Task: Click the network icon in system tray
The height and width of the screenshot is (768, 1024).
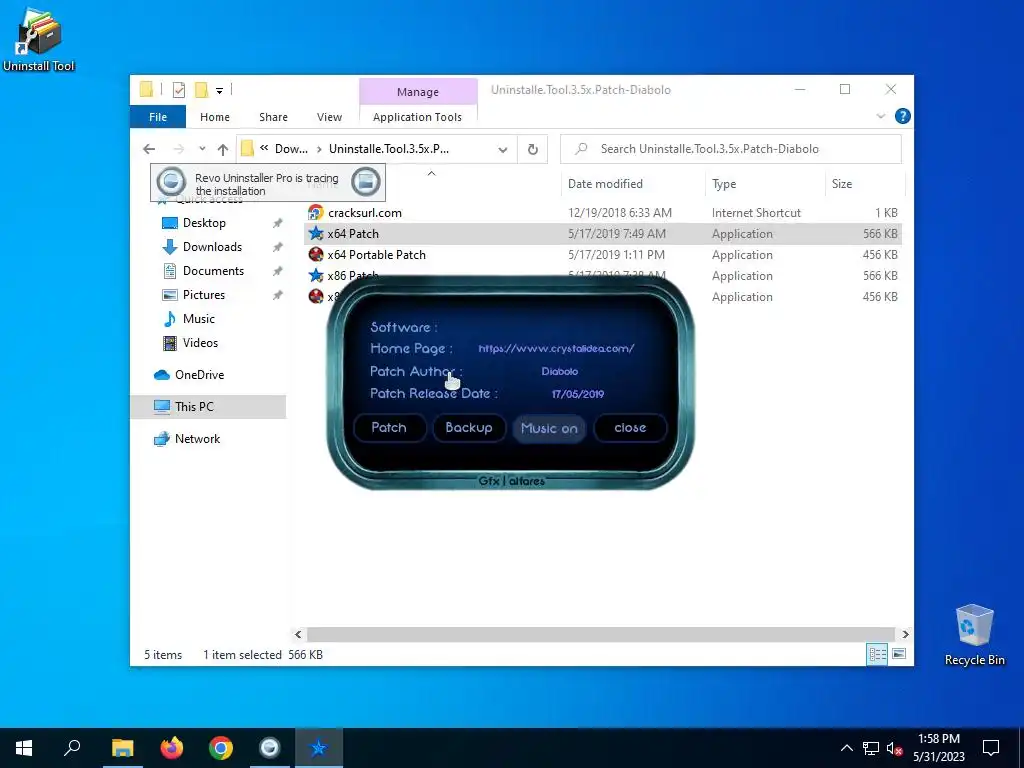Action: (871, 748)
